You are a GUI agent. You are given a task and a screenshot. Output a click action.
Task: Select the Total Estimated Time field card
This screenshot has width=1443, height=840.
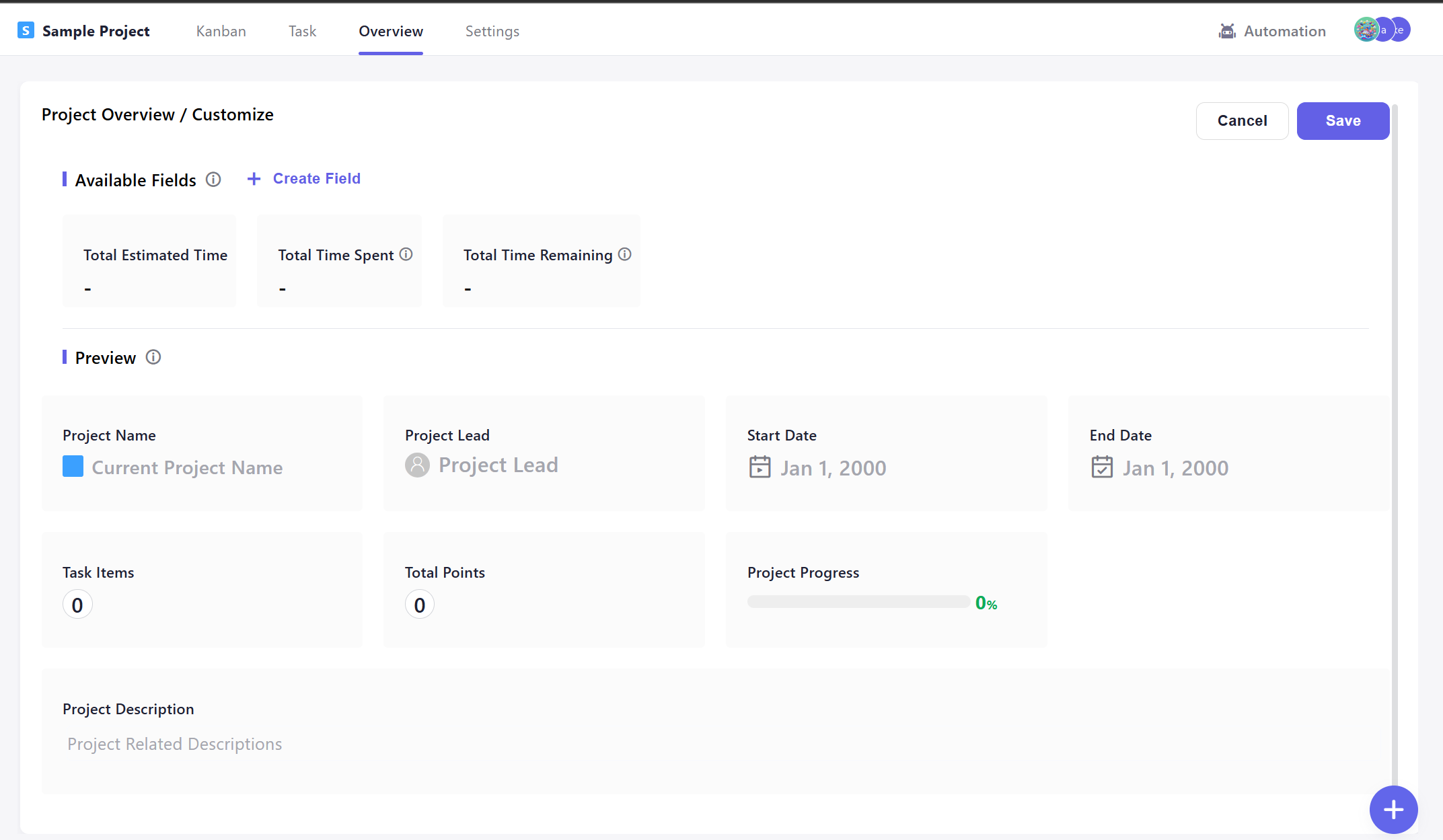[x=149, y=261]
